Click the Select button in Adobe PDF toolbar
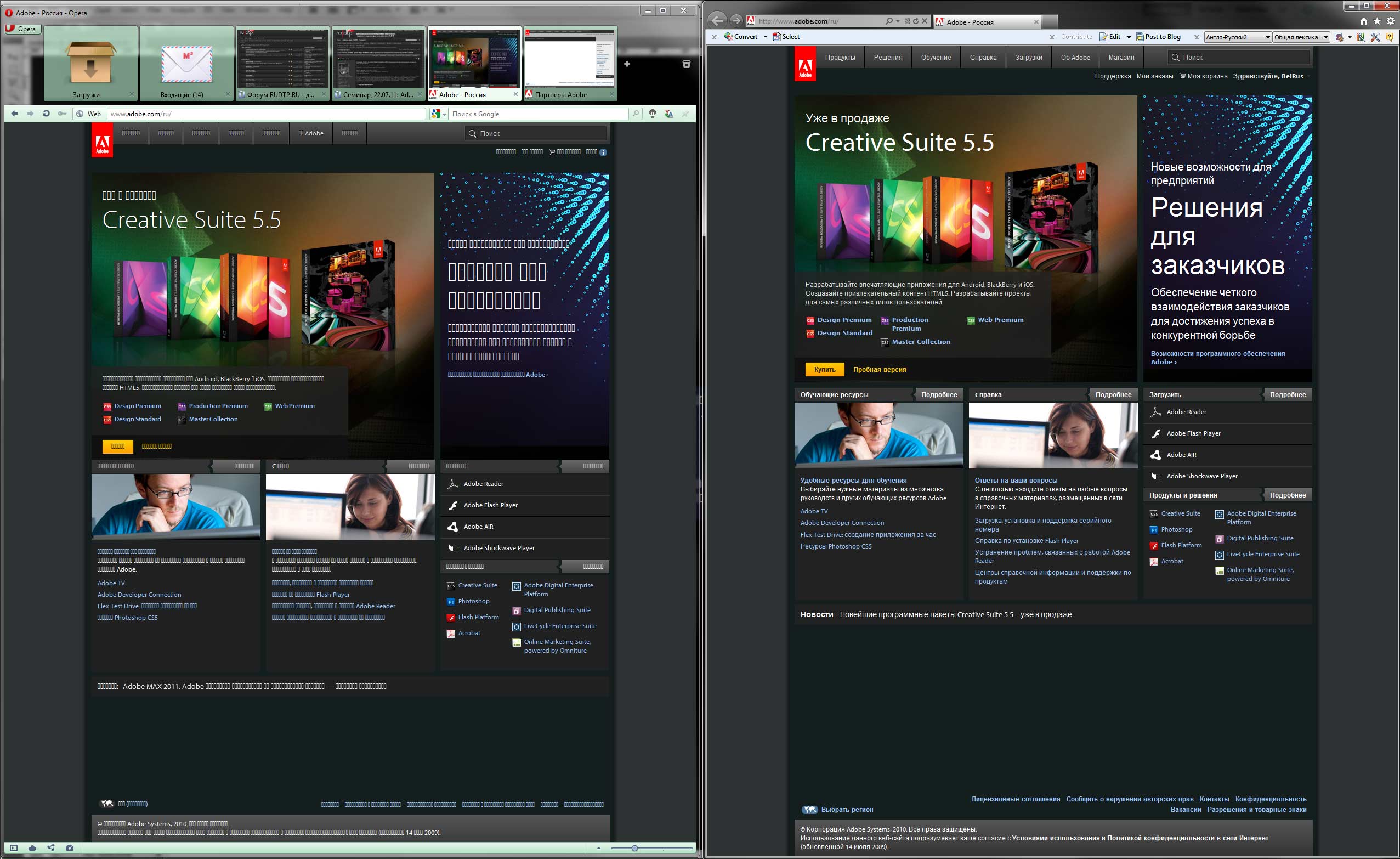 click(786, 37)
